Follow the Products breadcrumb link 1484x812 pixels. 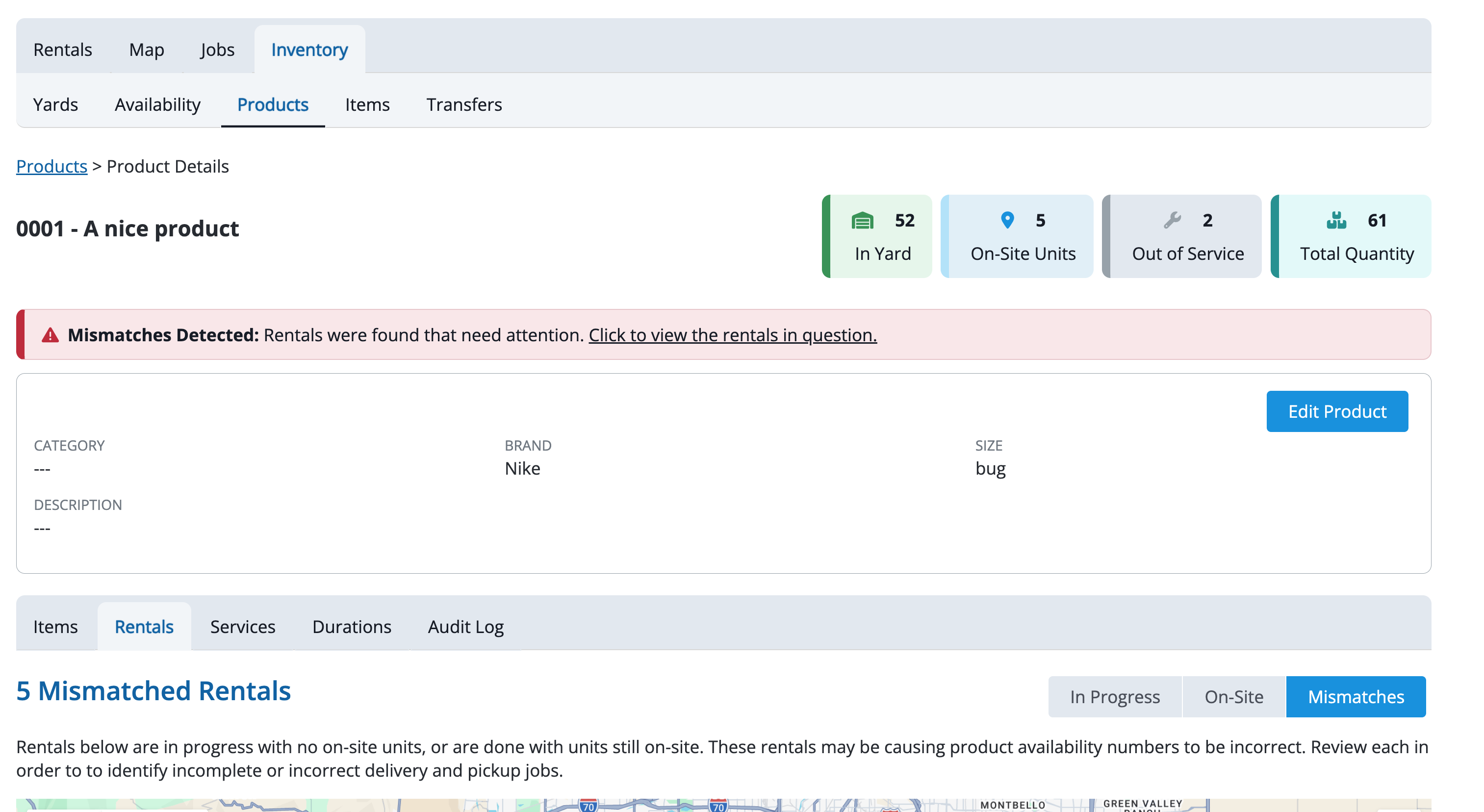(x=52, y=166)
